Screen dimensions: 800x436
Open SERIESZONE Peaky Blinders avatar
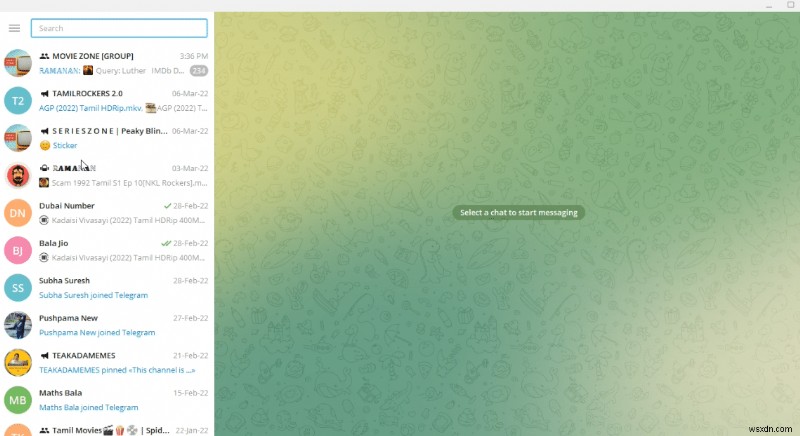(x=18, y=138)
